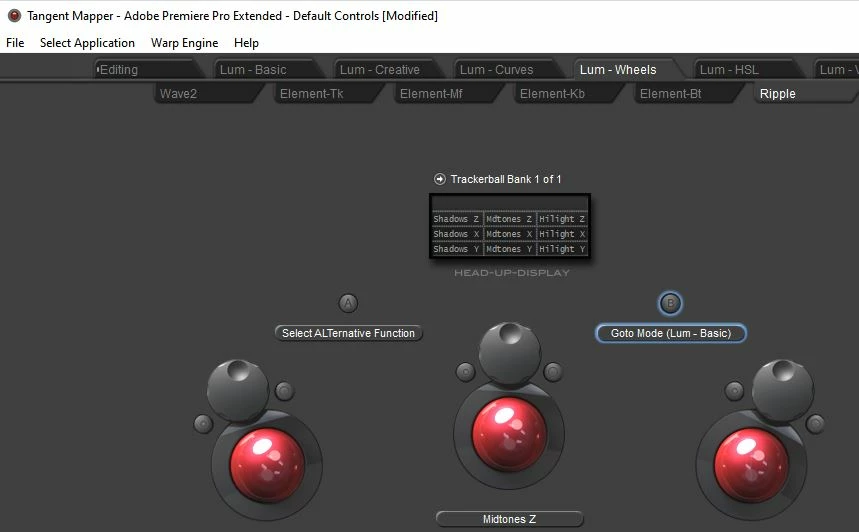Click Hilight Y cell in head-up display
This screenshot has width=859, height=532.
point(562,249)
